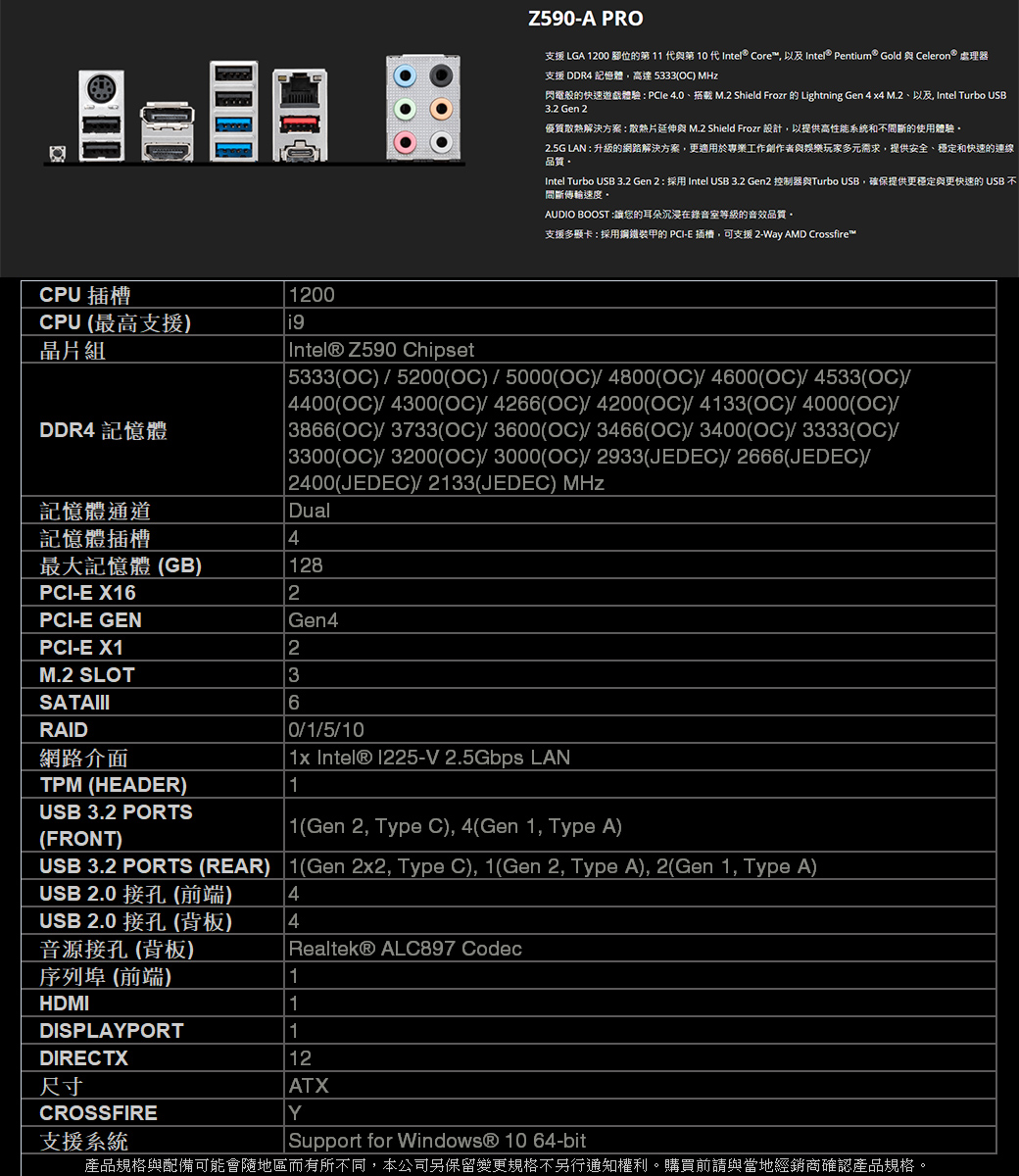The height and width of the screenshot is (1176, 1019).
Task: Click the RJ45 Ethernet LAN port
Action: point(299,91)
